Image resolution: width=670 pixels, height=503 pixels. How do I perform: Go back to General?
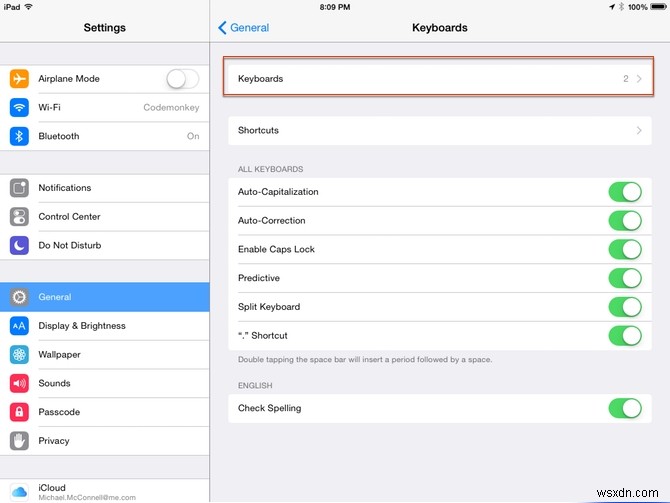click(244, 28)
